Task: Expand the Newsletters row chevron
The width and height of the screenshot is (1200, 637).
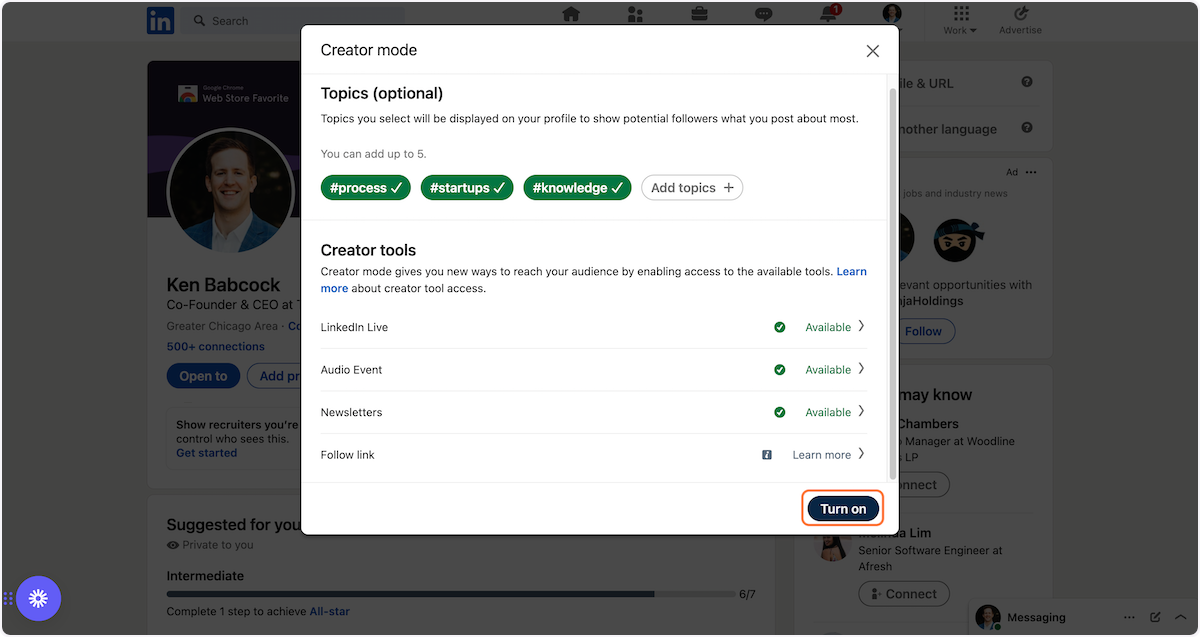Action: [x=861, y=411]
